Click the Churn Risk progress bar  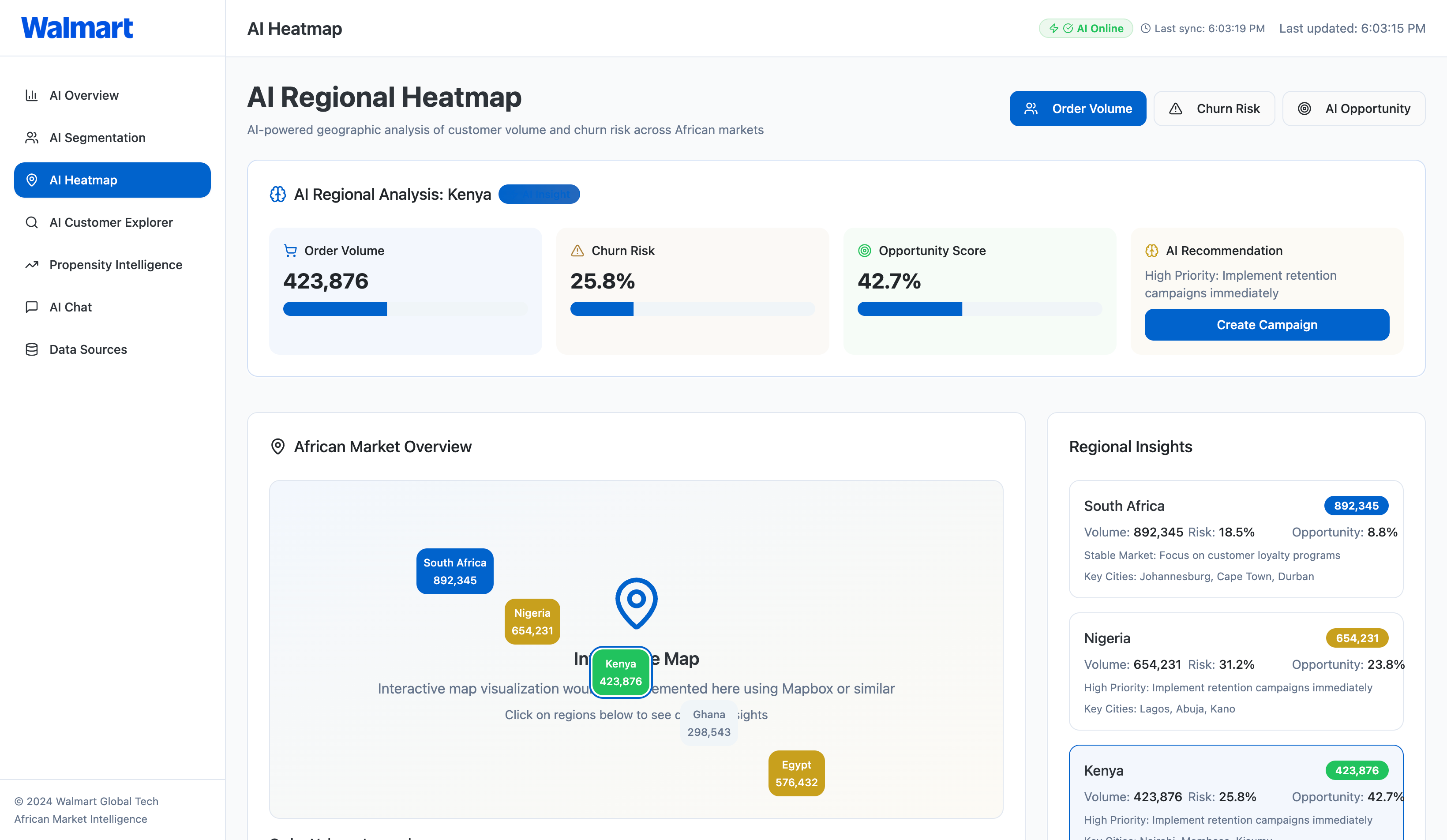coord(693,309)
